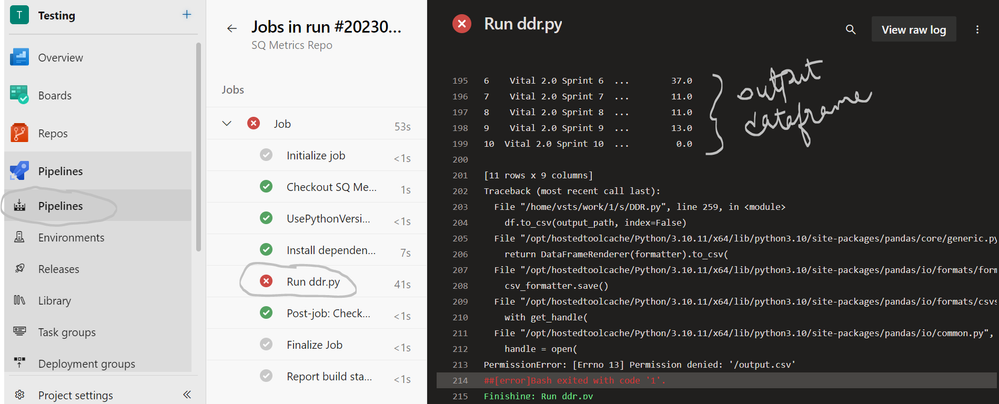Select the Install dependen... step
The image size is (999, 404).
(x=316, y=250)
